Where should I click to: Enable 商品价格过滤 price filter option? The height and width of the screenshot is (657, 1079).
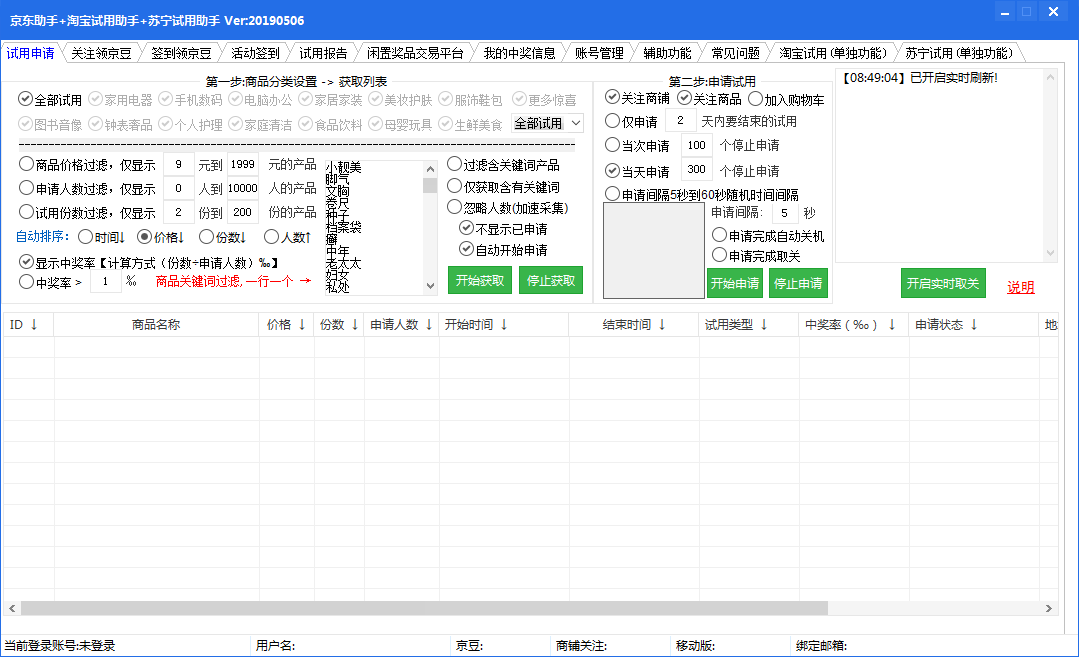click(x=87, y=165)
